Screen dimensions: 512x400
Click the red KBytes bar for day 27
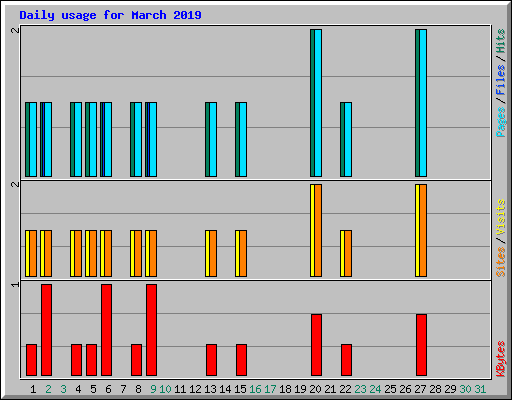pos(421,345)
